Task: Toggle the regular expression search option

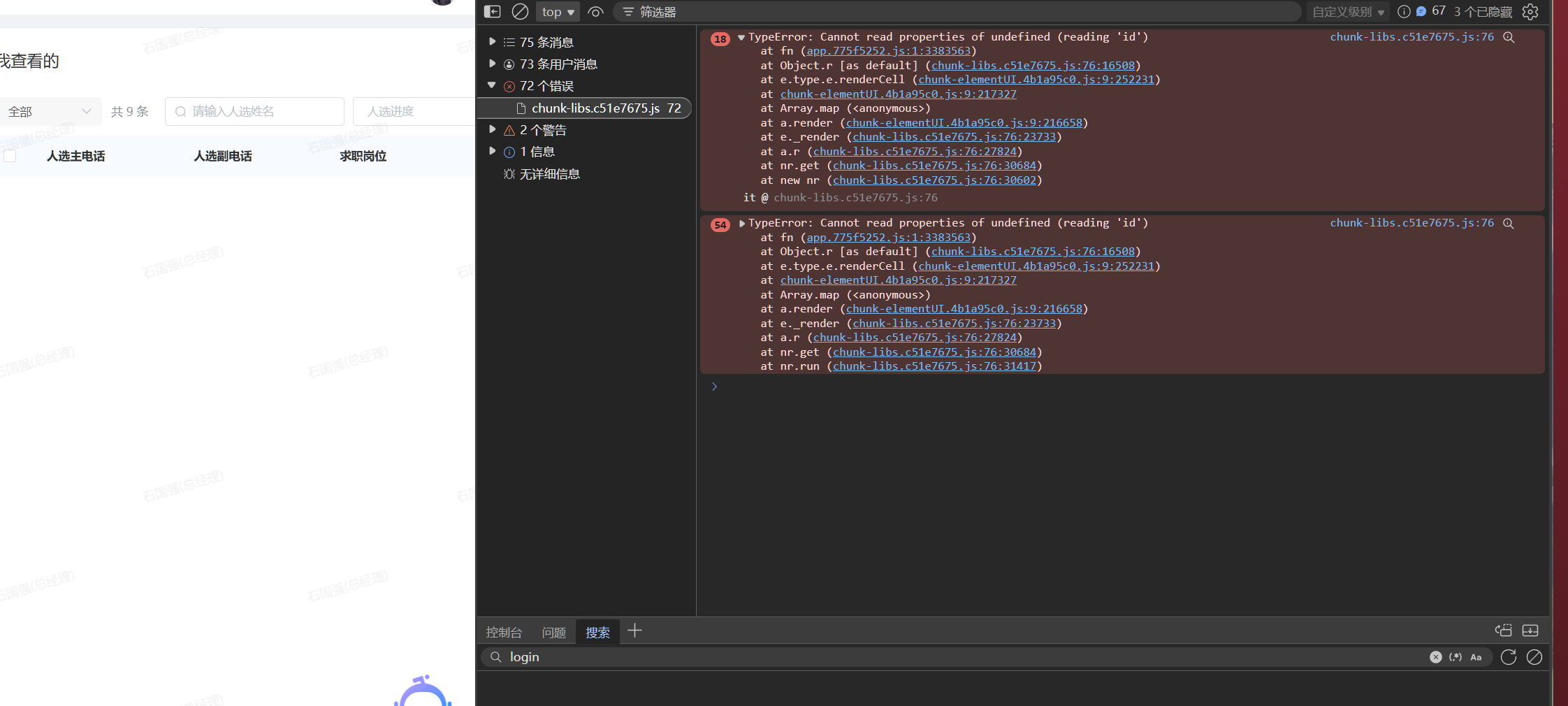Action: click(x=1456, y=657)
